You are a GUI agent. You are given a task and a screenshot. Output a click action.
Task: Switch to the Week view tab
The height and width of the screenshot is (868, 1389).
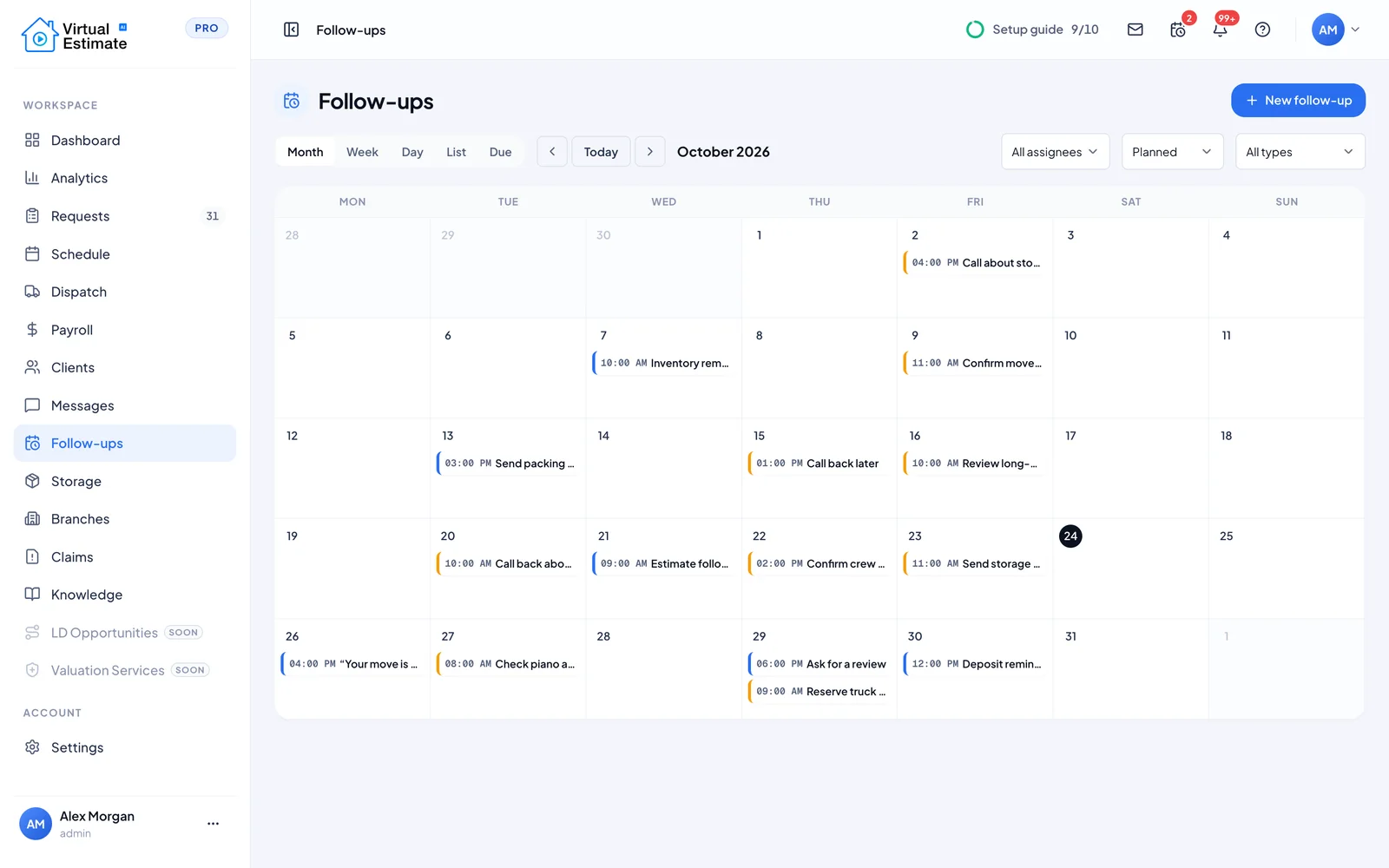point(362,152)
